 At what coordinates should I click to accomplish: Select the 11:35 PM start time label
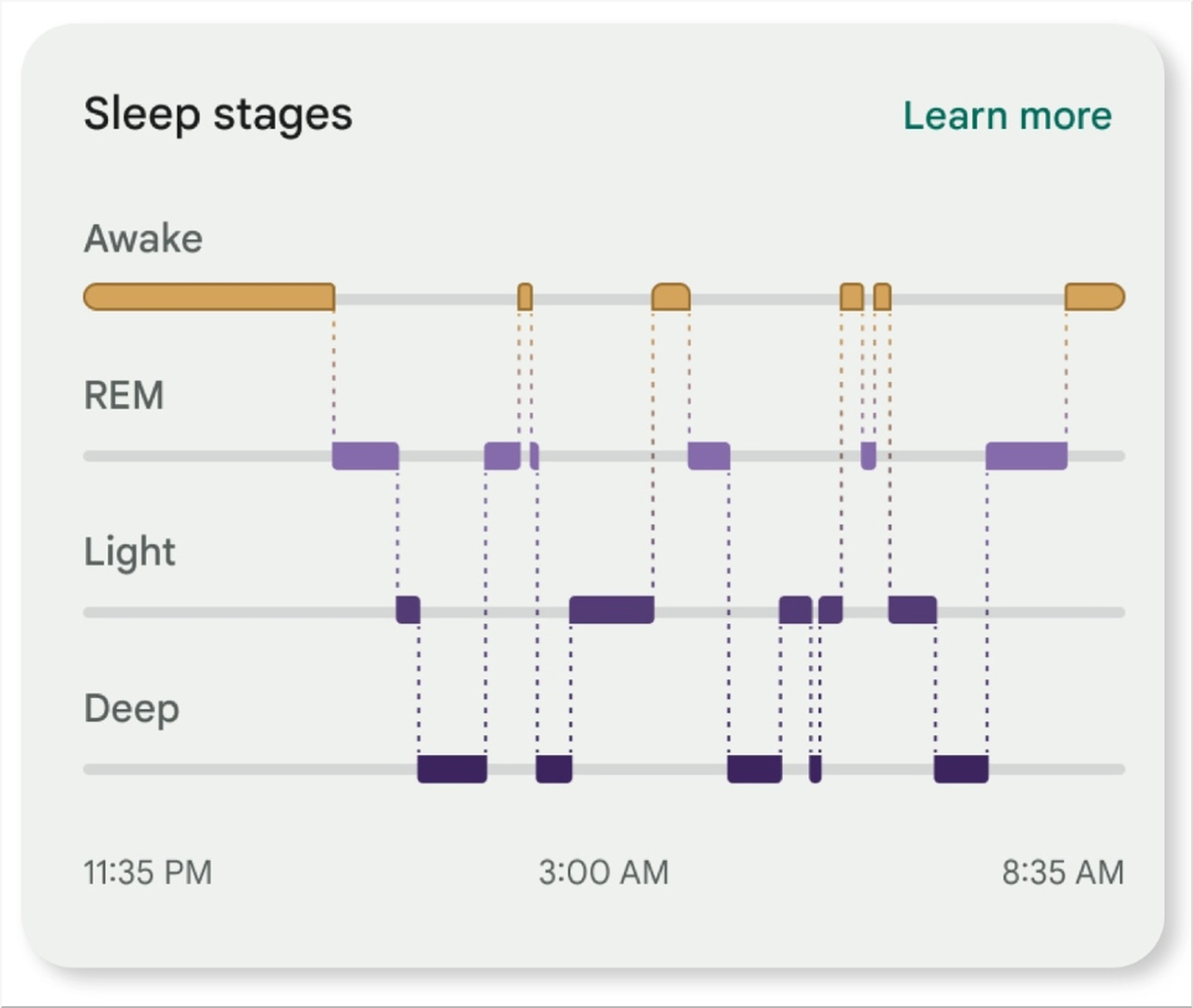click(x=148, y=872)
